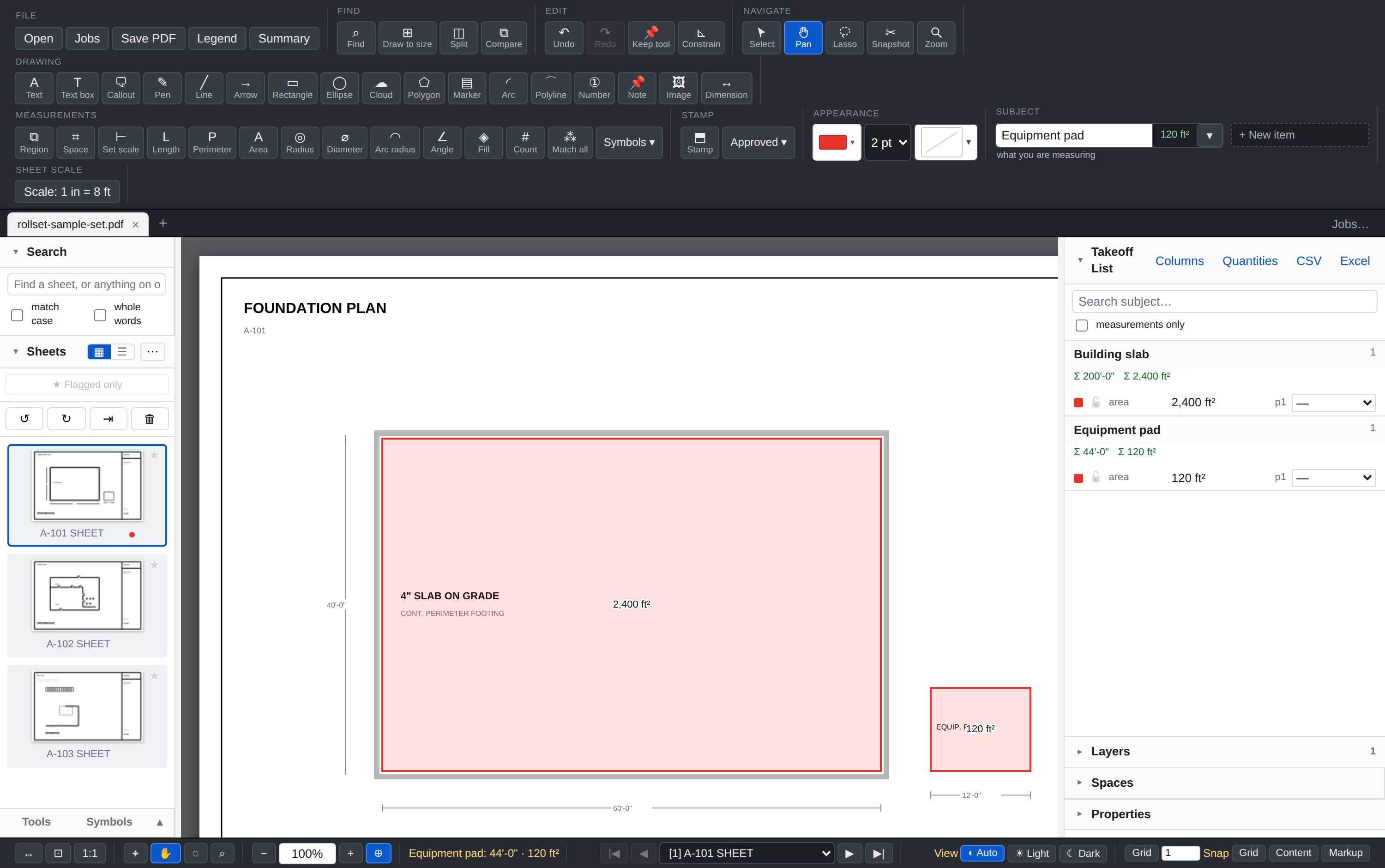Switch view theme to Dark
This screenshot has width=1385, height=868.
[1083, 853]
